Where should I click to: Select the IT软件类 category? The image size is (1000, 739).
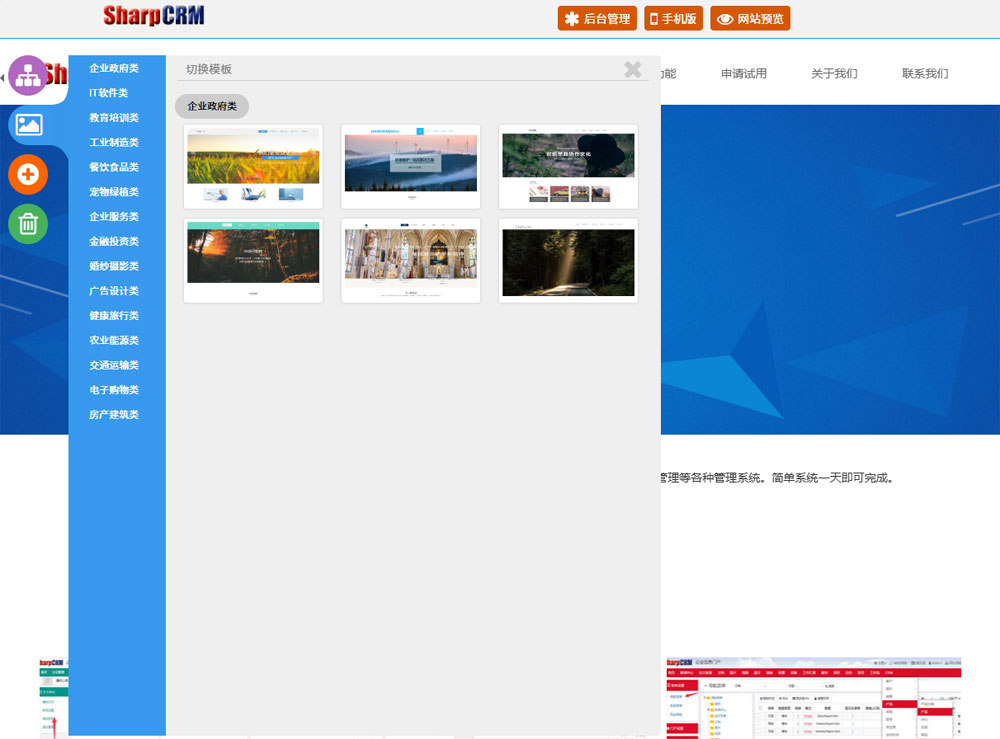point(109,93)
